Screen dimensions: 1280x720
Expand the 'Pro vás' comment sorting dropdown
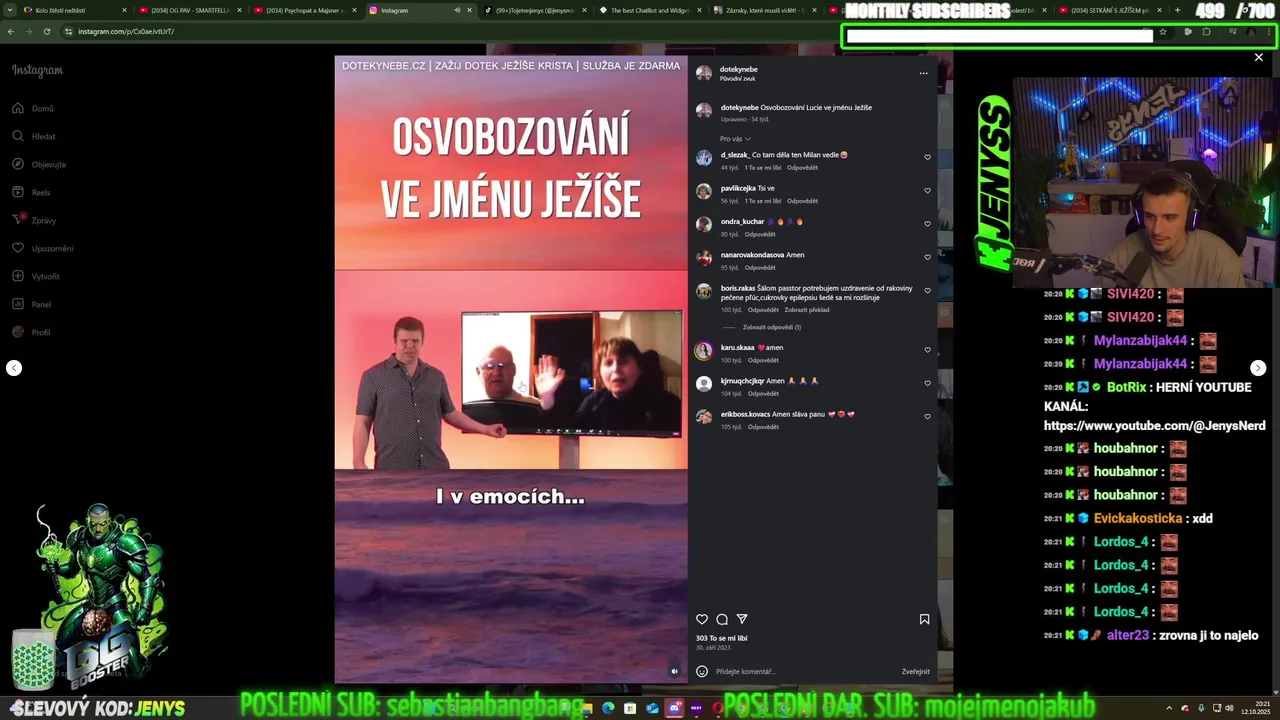[735, 139]
